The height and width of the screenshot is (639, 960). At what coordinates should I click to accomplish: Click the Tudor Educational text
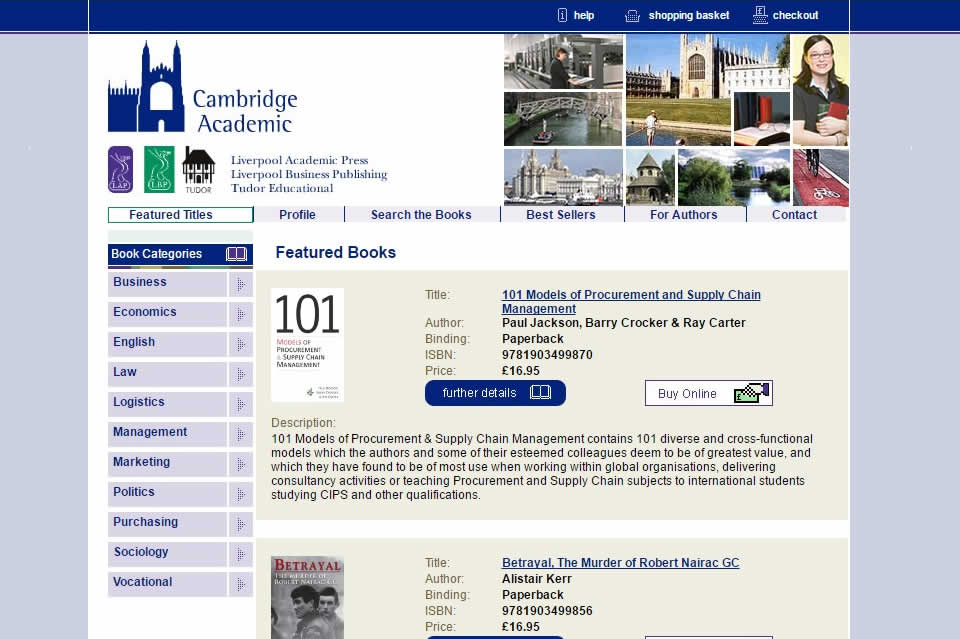[x=282, y=189]
